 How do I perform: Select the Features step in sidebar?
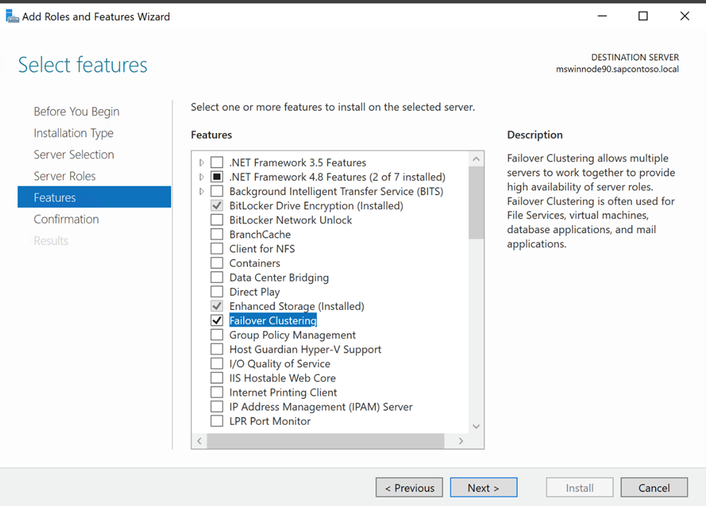coord(94,197)
